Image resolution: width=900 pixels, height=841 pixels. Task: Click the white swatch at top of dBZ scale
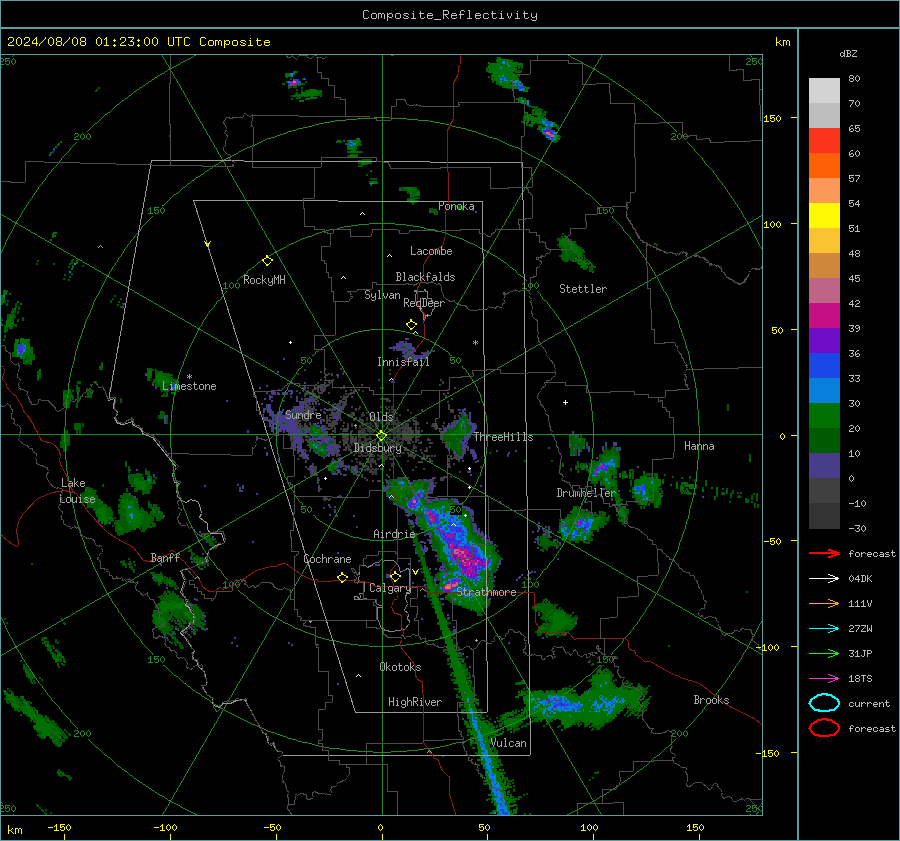tap(824, 91)
